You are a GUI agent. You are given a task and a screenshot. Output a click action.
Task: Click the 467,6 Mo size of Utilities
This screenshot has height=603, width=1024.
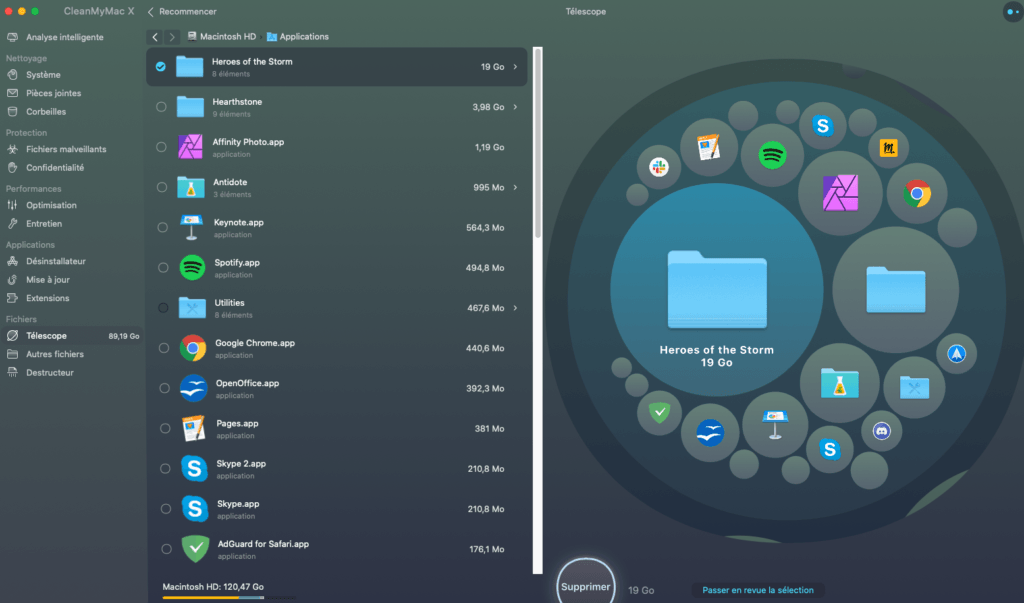pyautogui.click(x=485, y=308)
